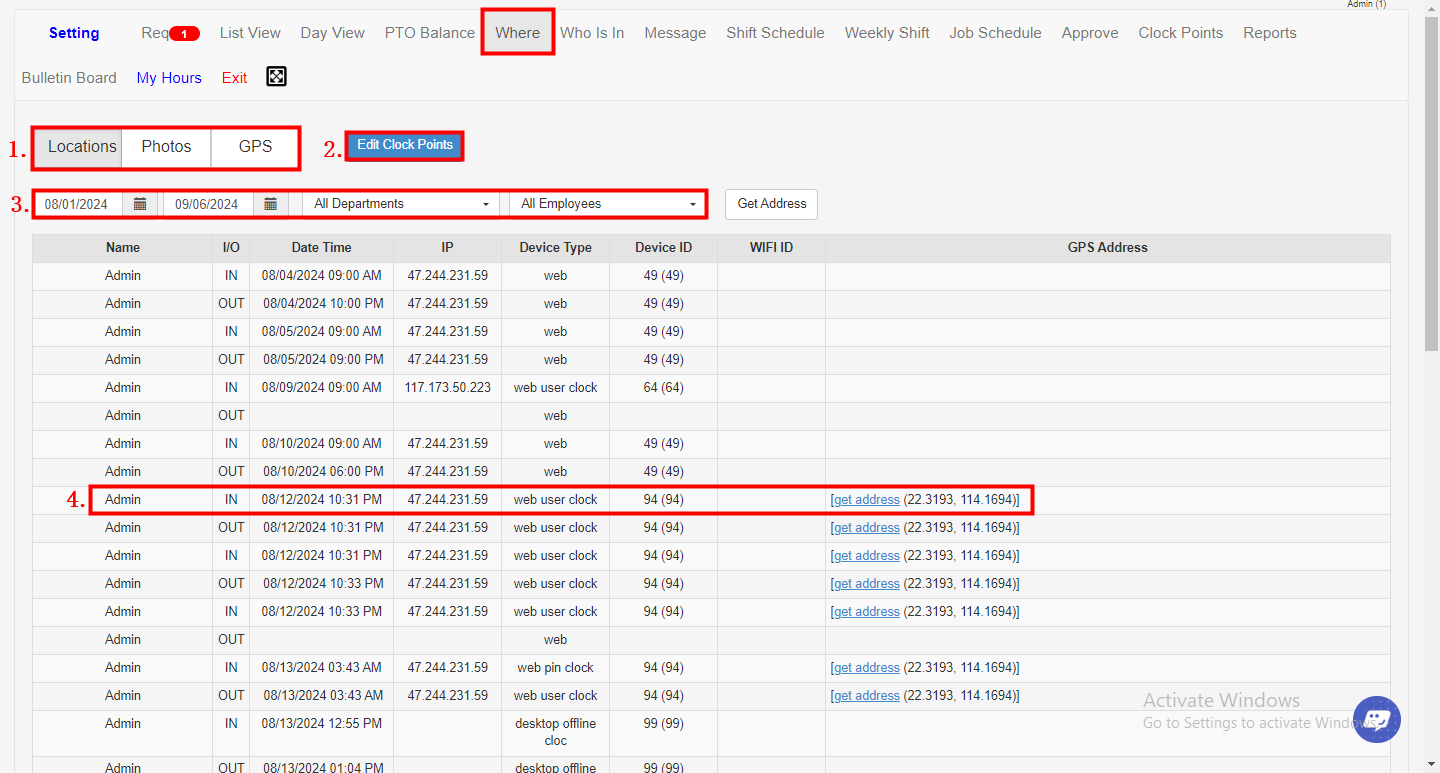Open the chat support bubble
Image resolution: width=1440 pixels, height=773 pixels.
pos(1377,719)
